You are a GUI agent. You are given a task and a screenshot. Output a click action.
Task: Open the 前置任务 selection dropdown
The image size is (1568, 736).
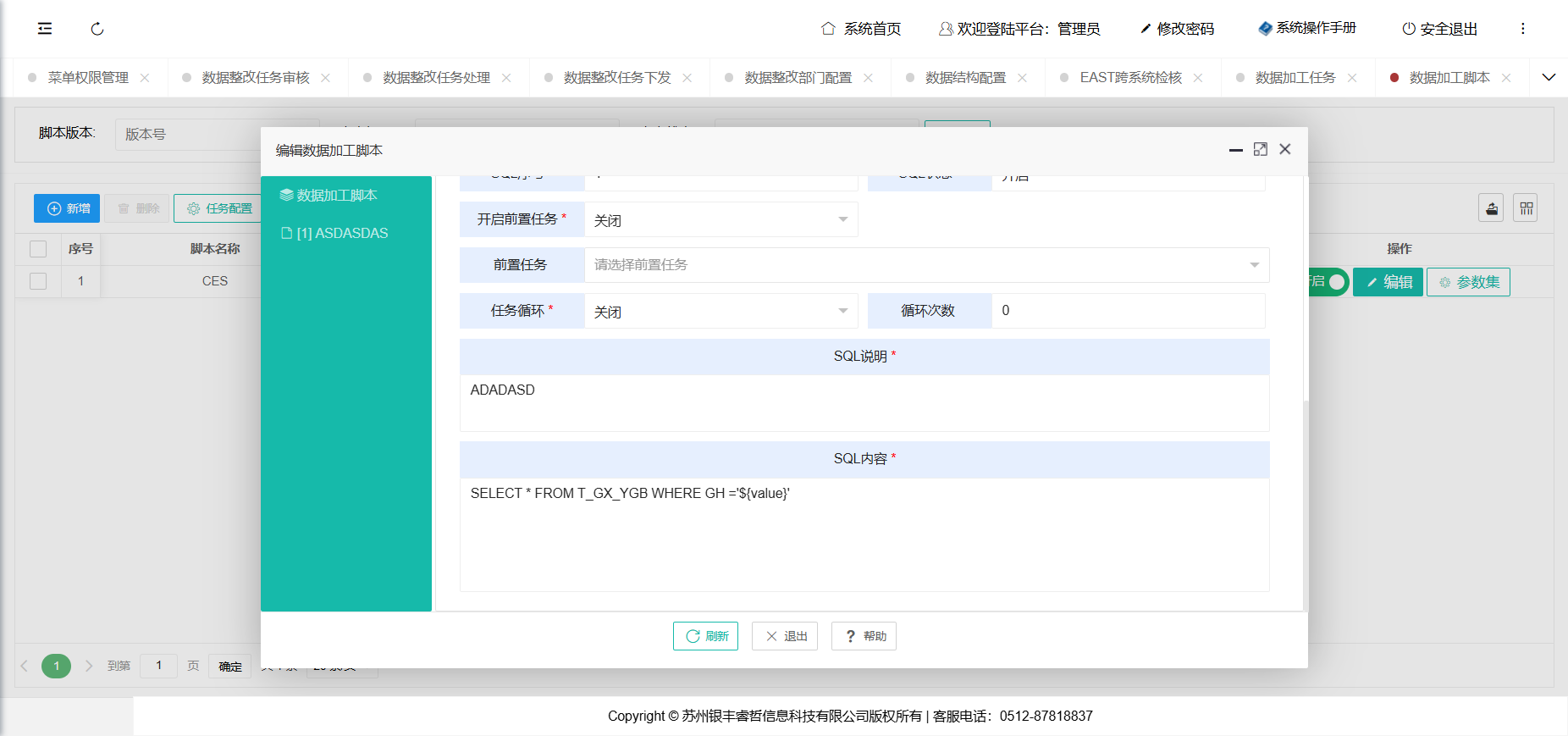tap(926, 265)
